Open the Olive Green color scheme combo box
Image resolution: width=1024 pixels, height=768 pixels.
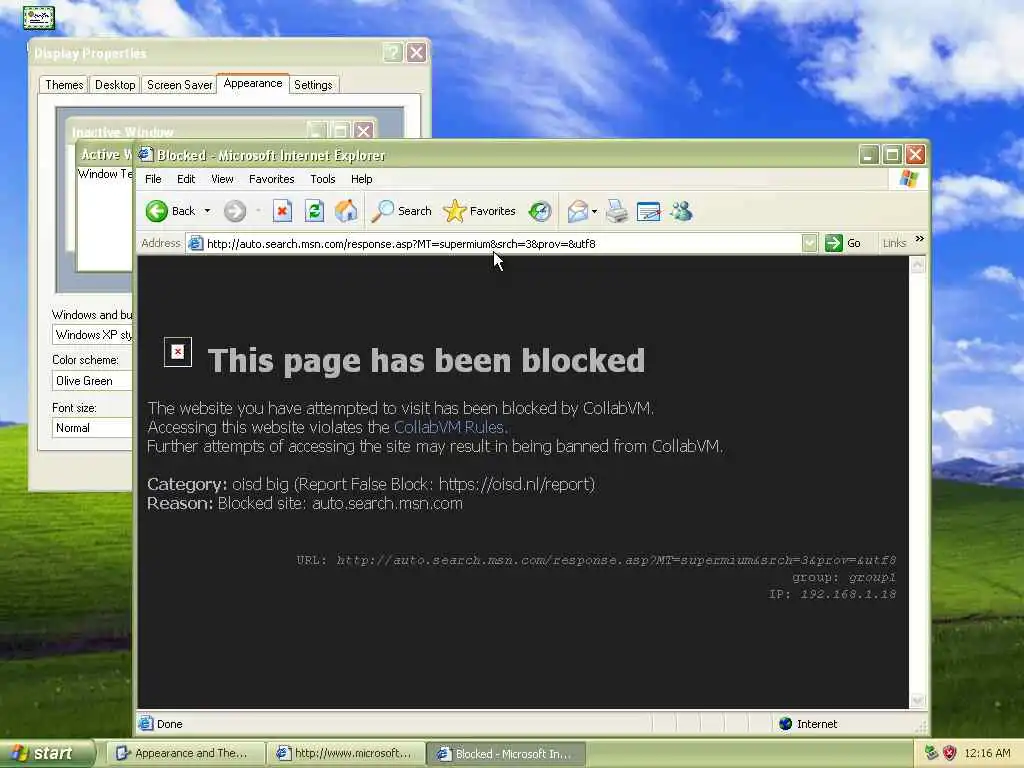[92, 381]
